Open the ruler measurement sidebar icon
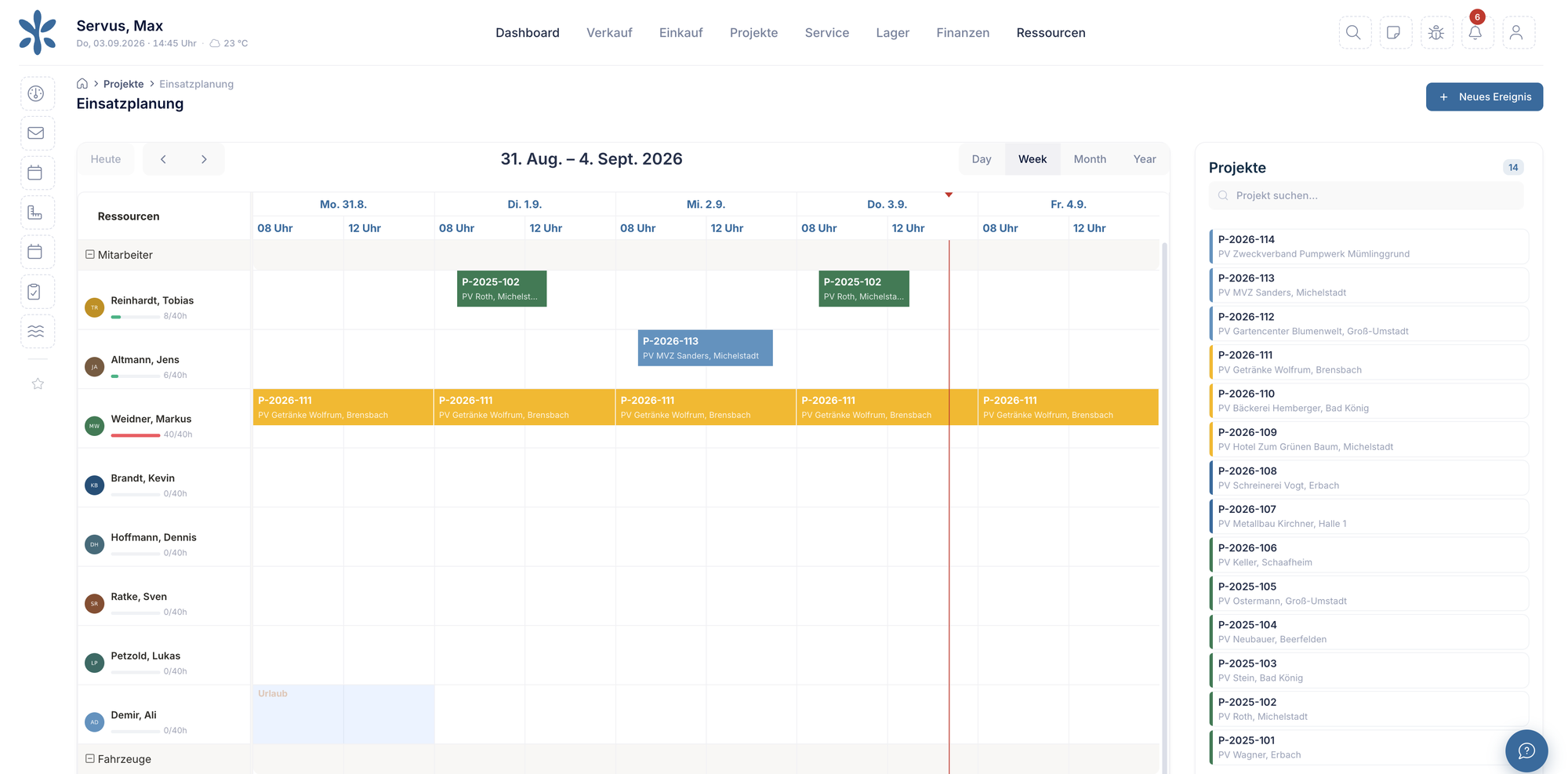The height and width of the screenshot is (774, 1568). [37, 213]
